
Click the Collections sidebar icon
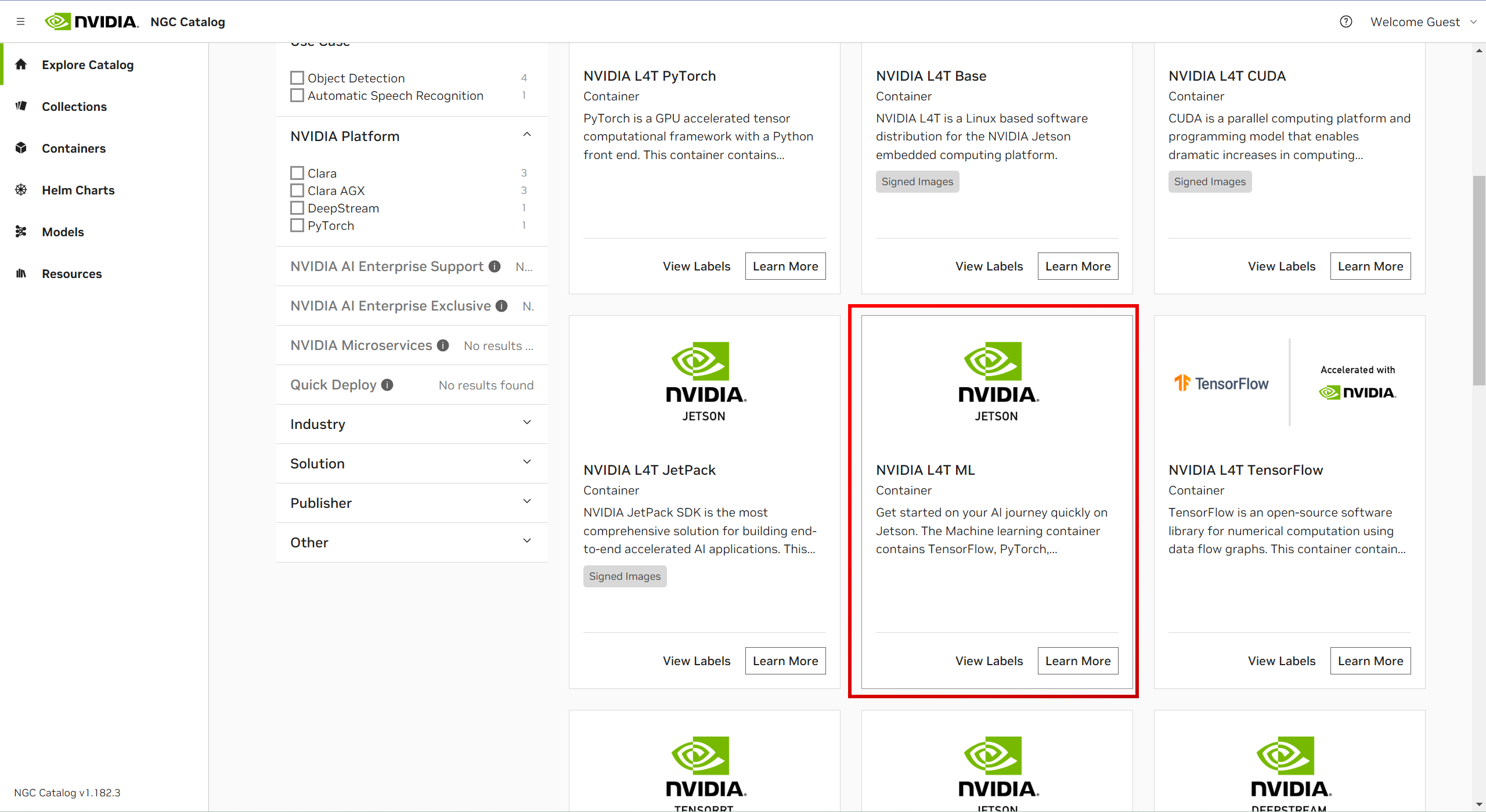tap(21, 106)
